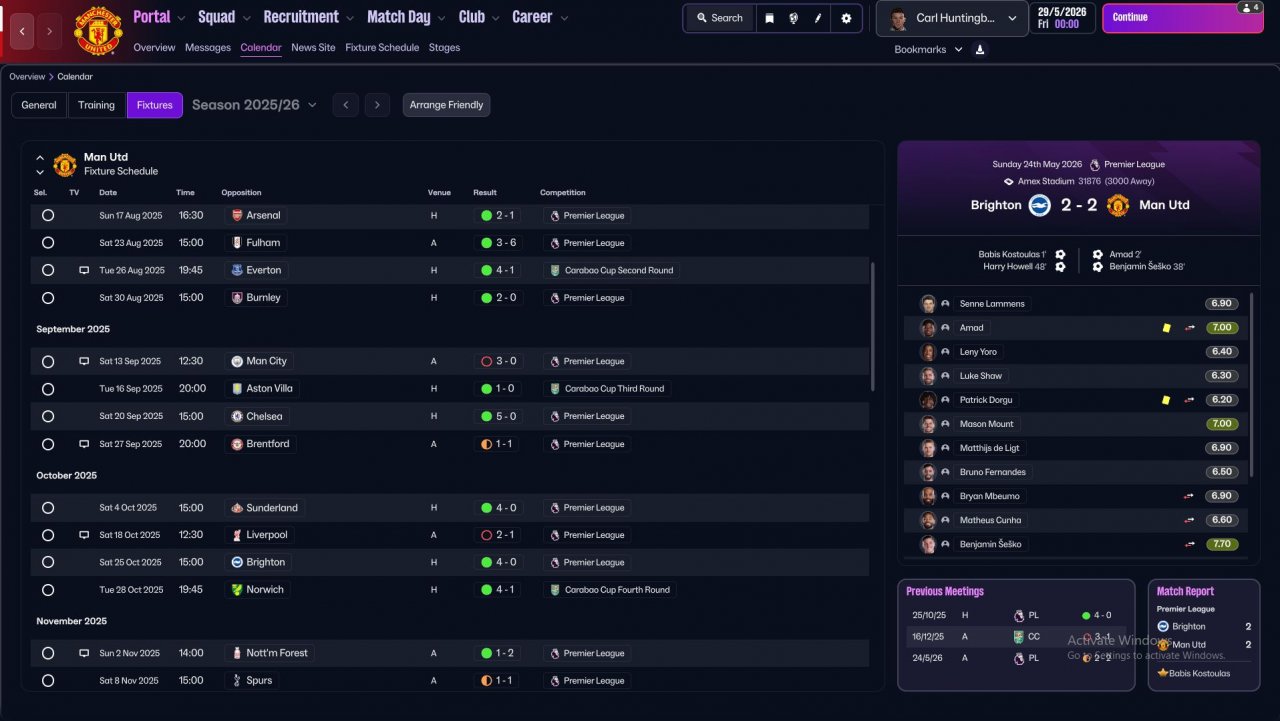
Task: Select the Arsenal fixture radio button
Action: point(48,215)
